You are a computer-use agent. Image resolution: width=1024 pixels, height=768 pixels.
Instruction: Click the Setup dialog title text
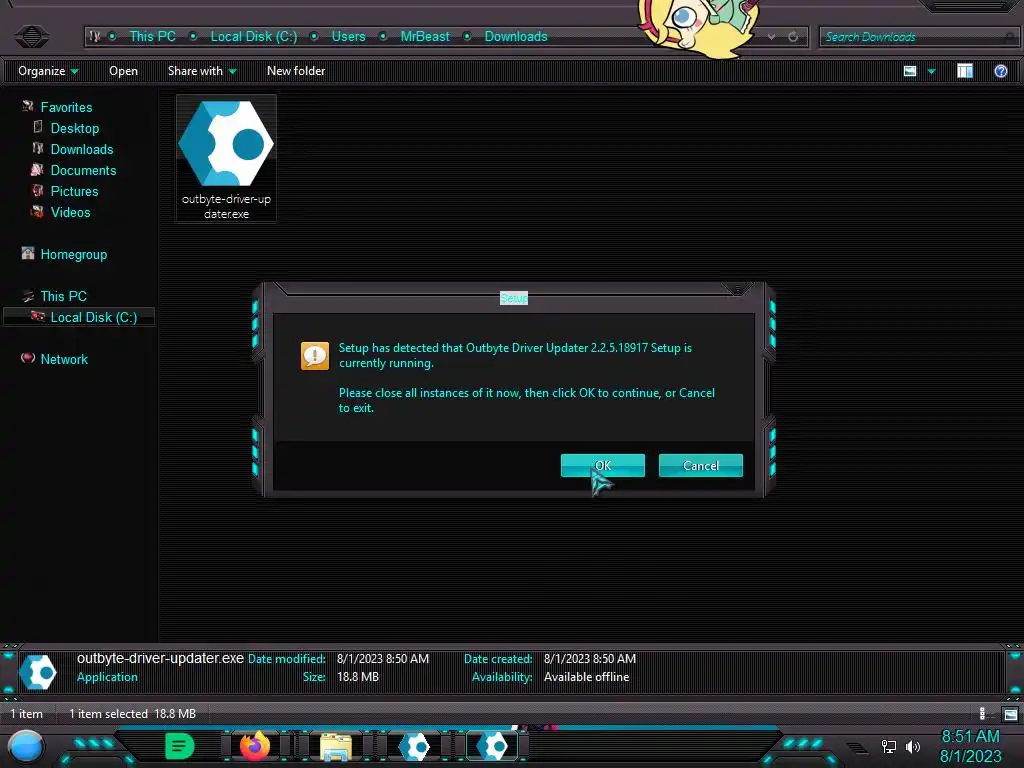(514, 298)
